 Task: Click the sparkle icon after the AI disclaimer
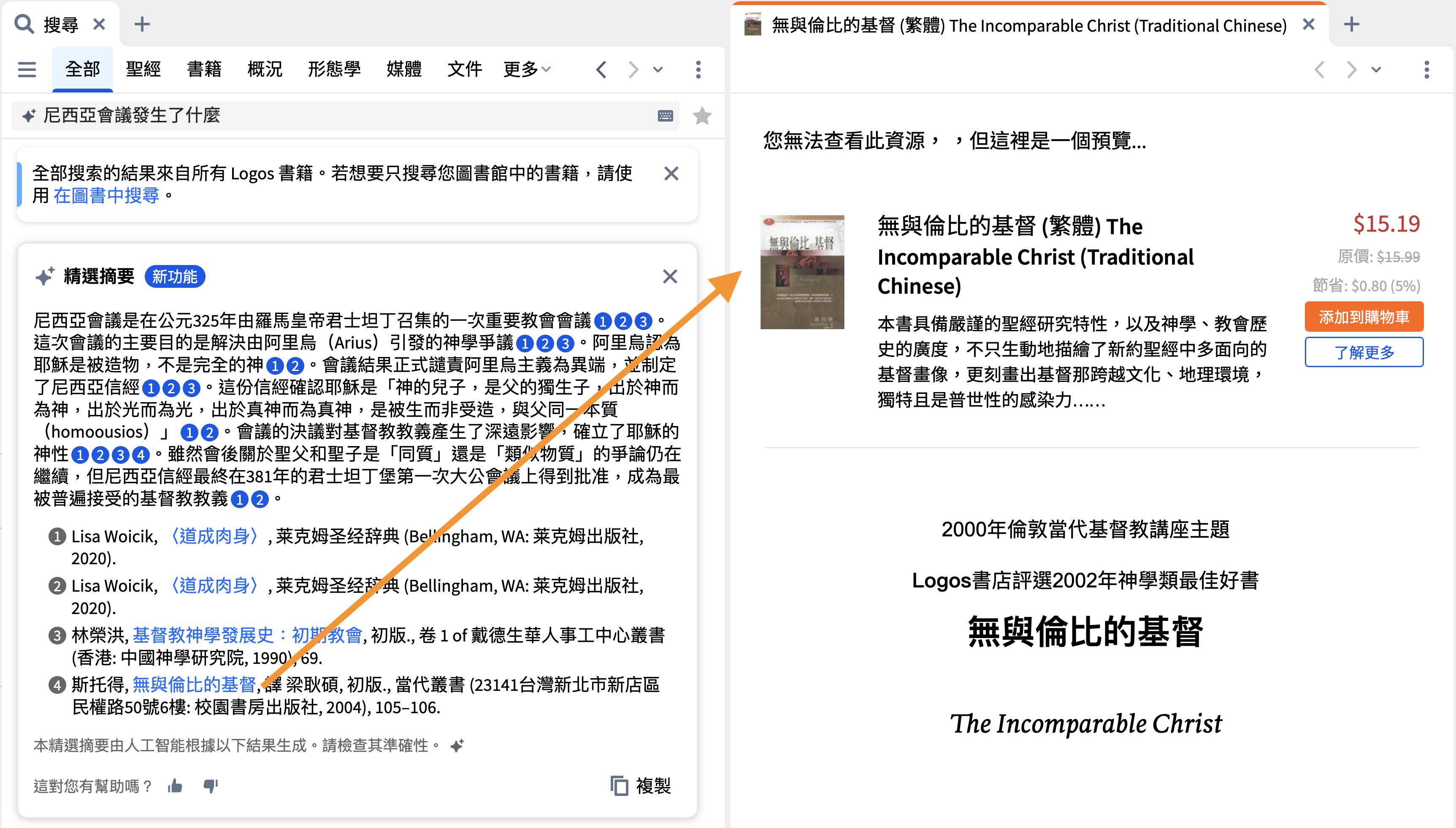457,746
